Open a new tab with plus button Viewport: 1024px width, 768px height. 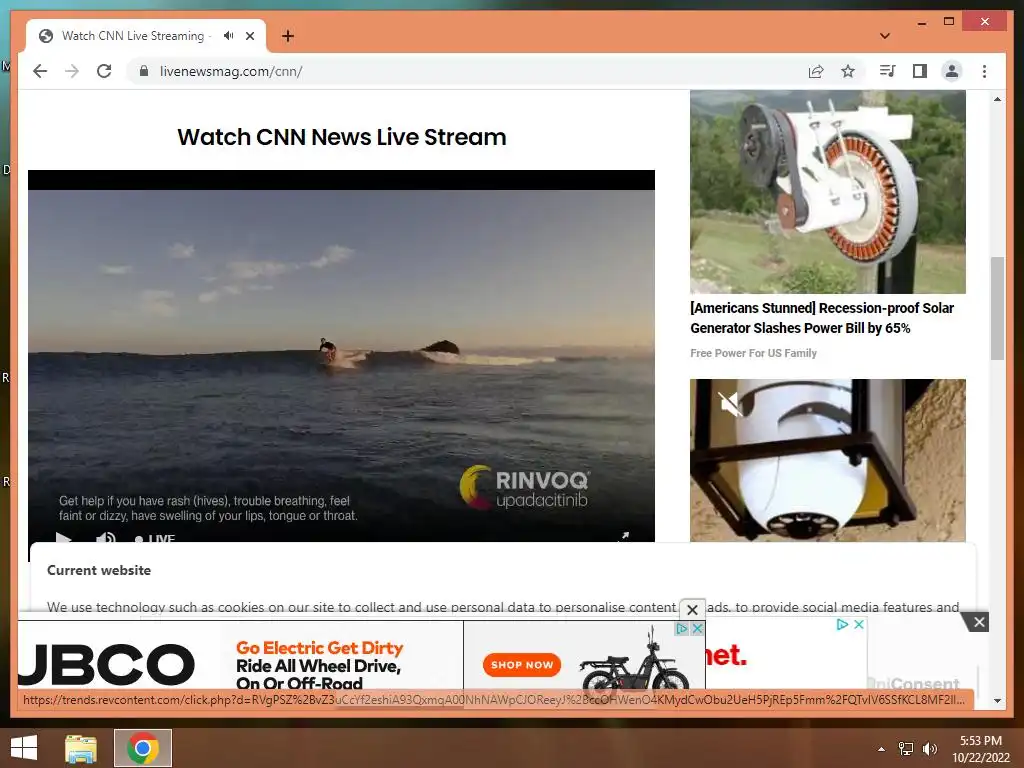pos(287,36)
